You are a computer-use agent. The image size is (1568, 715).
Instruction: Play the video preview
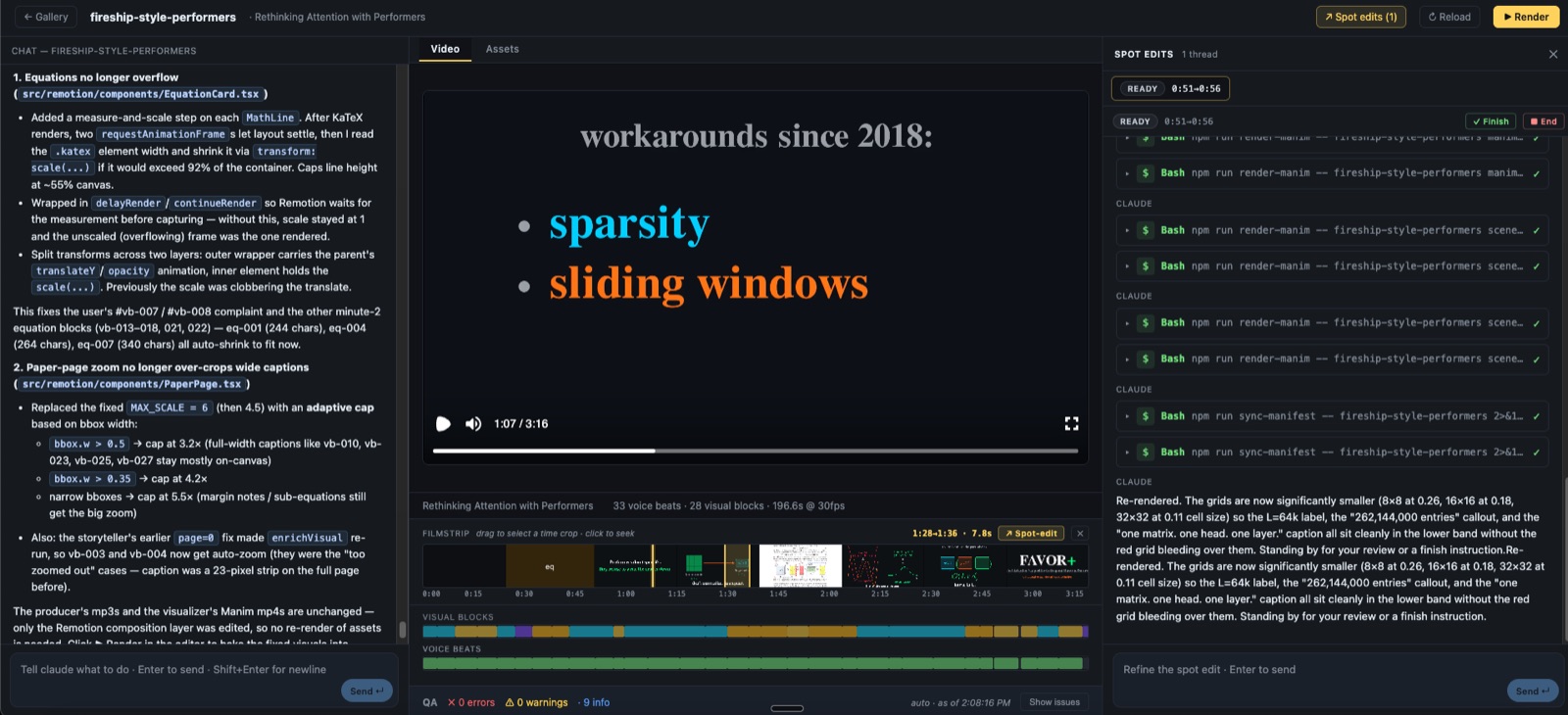[443, 424]
